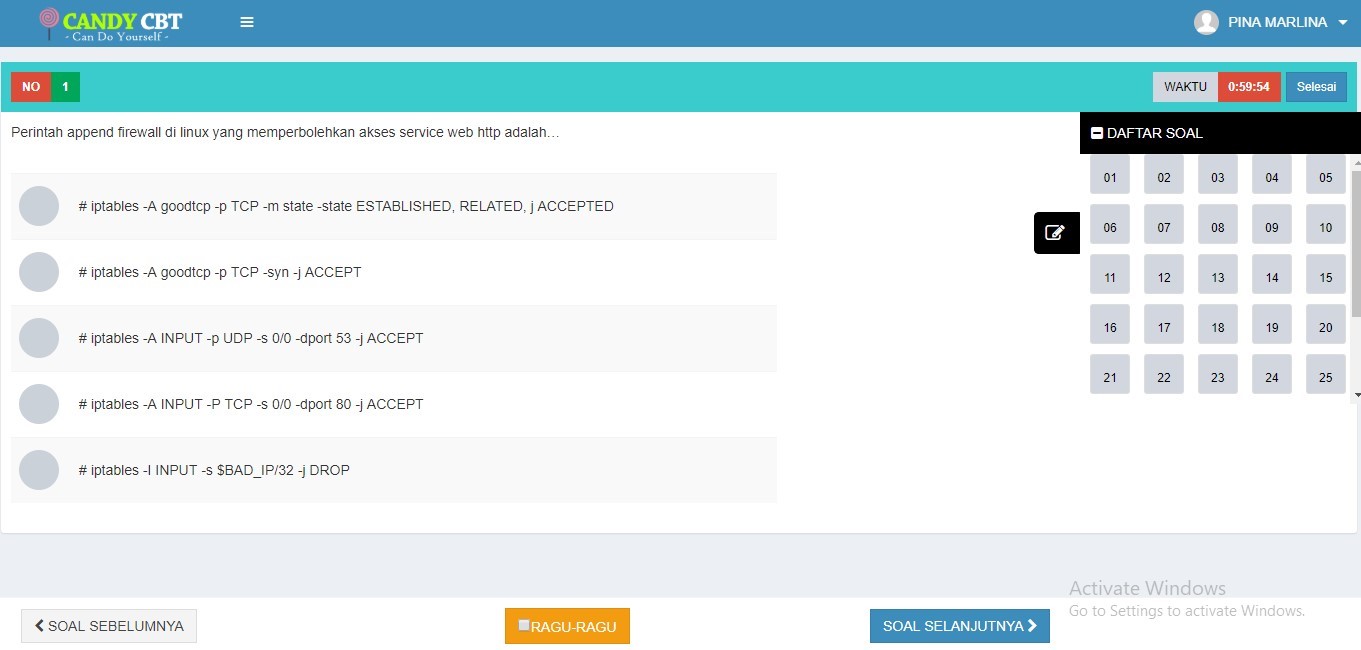Click the remaining time 0:59:54
This screenshot has height=650, width=1361.
tap(1249, 87)
